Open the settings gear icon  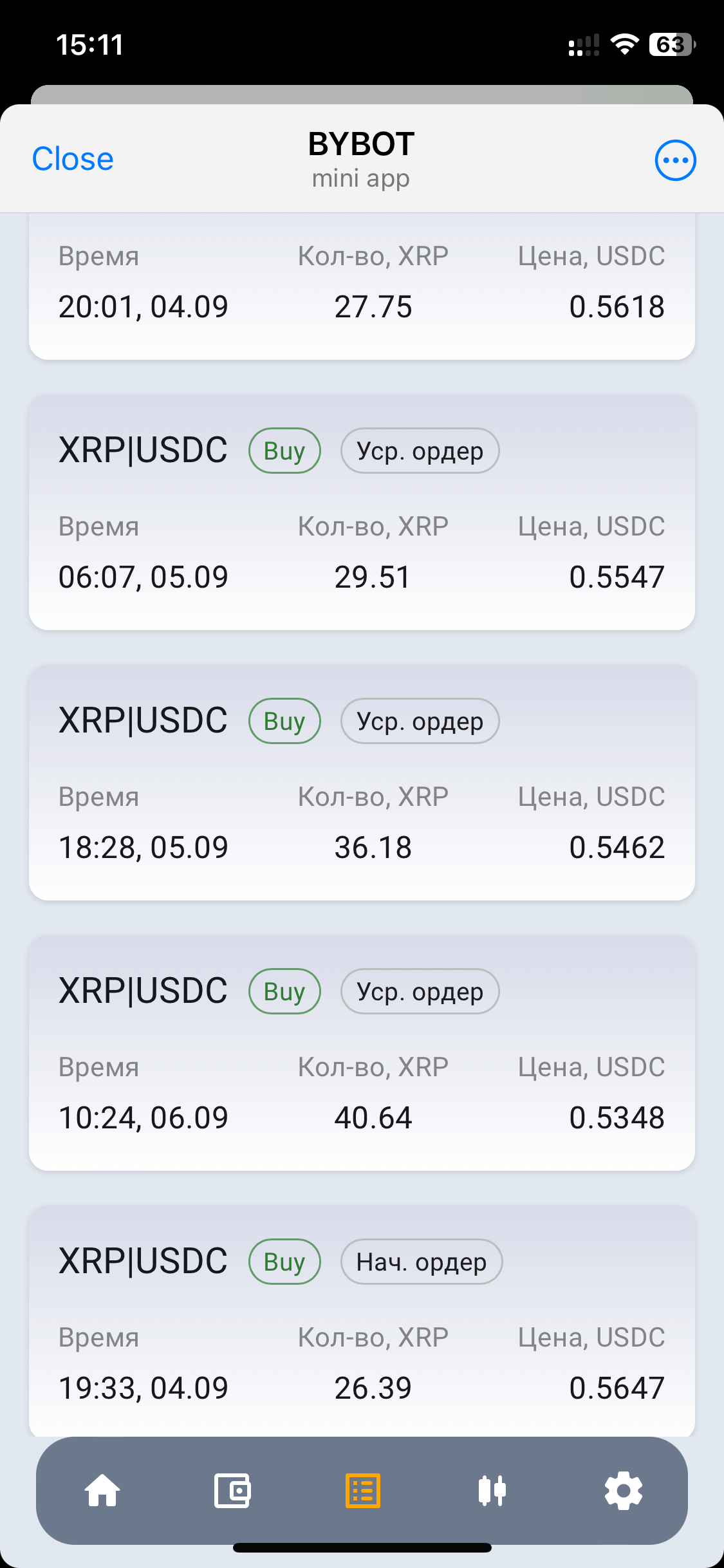[x=624, y=1491]
